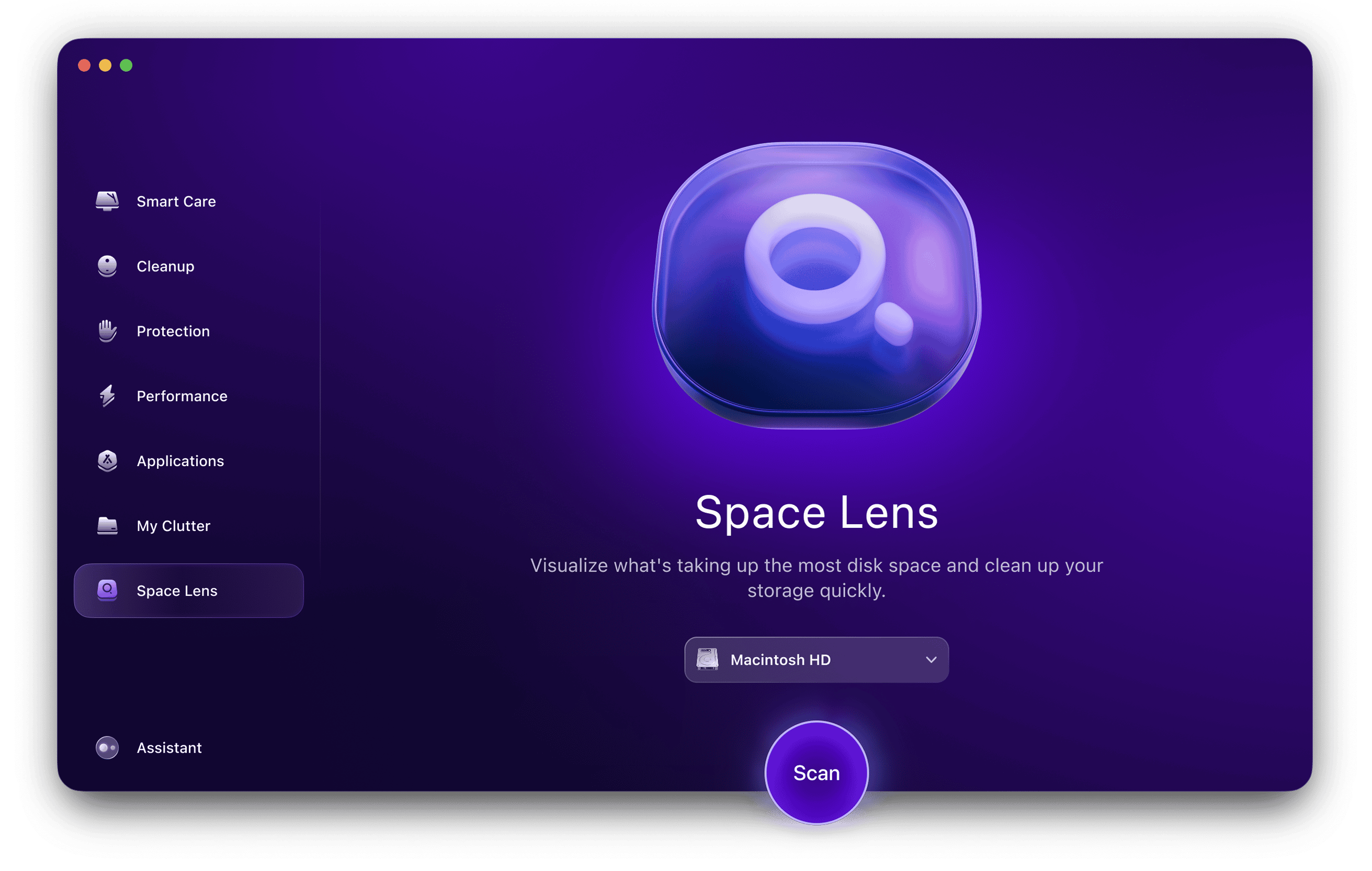Click the green full-screen window button
This screenshot has width=1372, height=871.
(127, 65)
